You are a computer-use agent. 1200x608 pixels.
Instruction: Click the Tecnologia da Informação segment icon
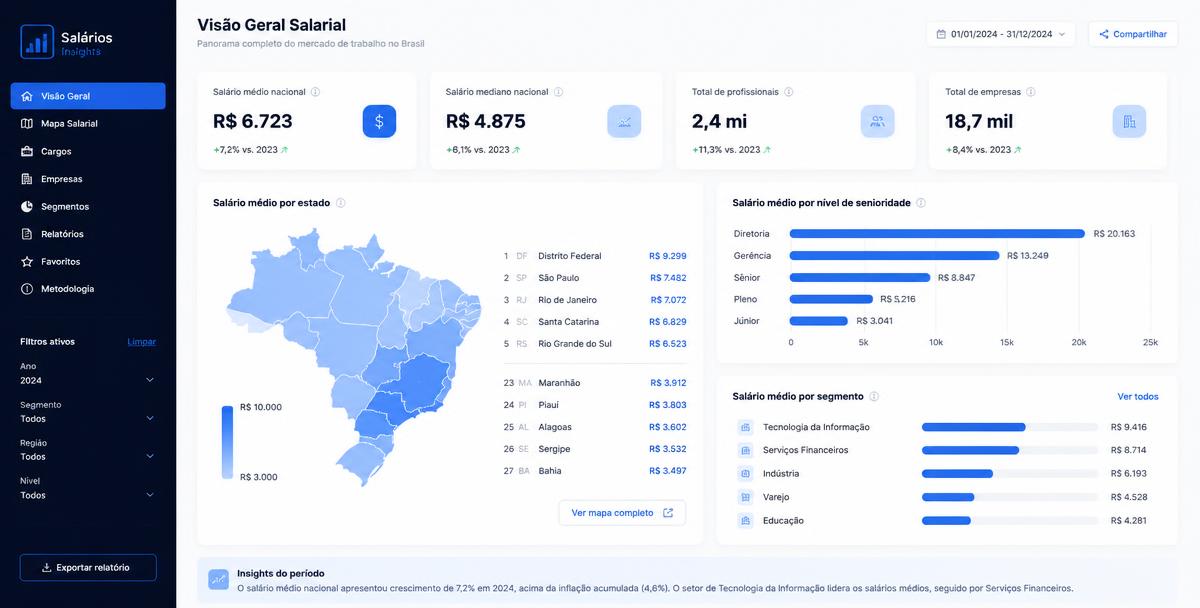point(744,427)
